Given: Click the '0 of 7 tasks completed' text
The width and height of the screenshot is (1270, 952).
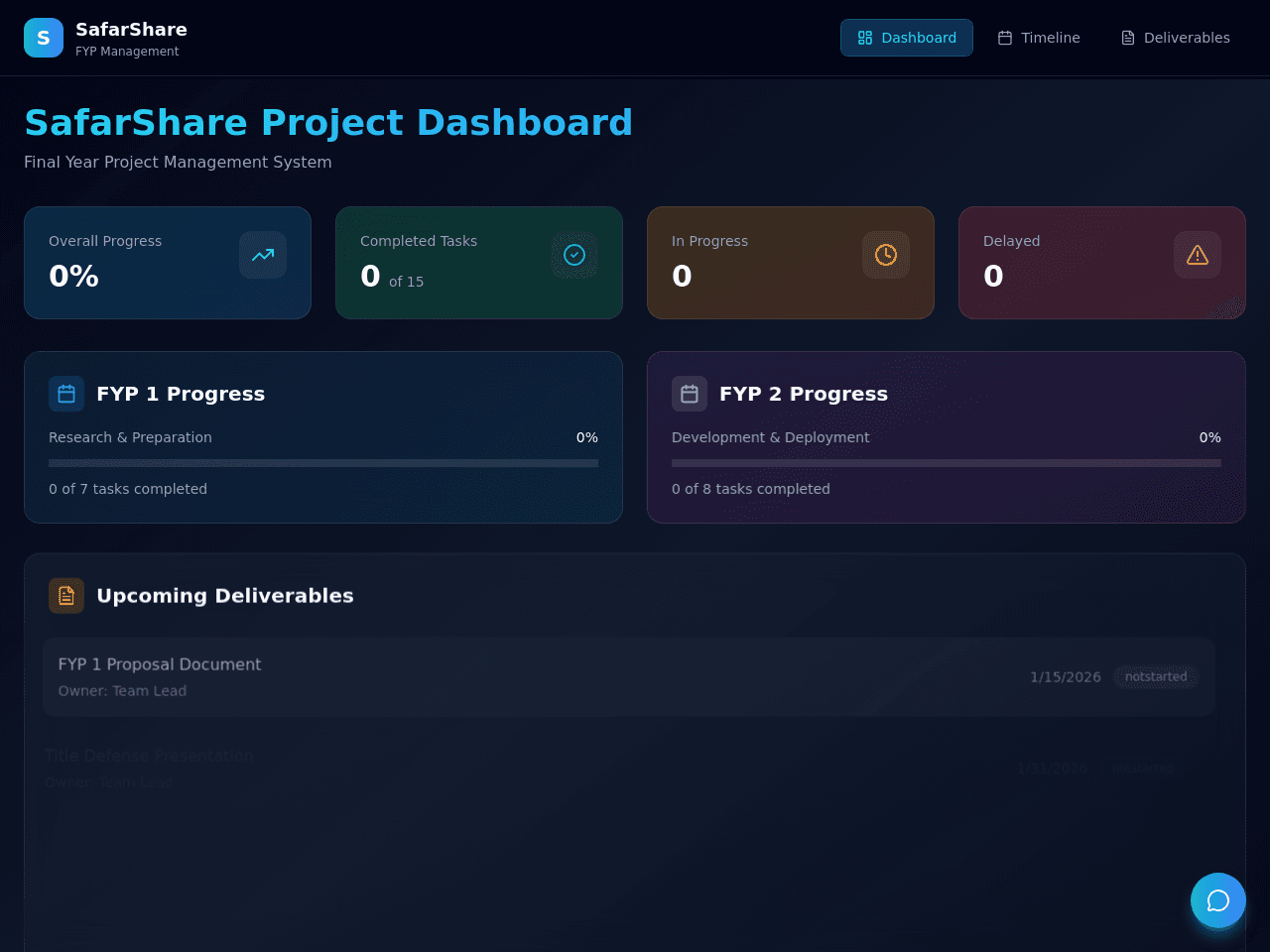Looking at the screenshot, I should 128,489.
